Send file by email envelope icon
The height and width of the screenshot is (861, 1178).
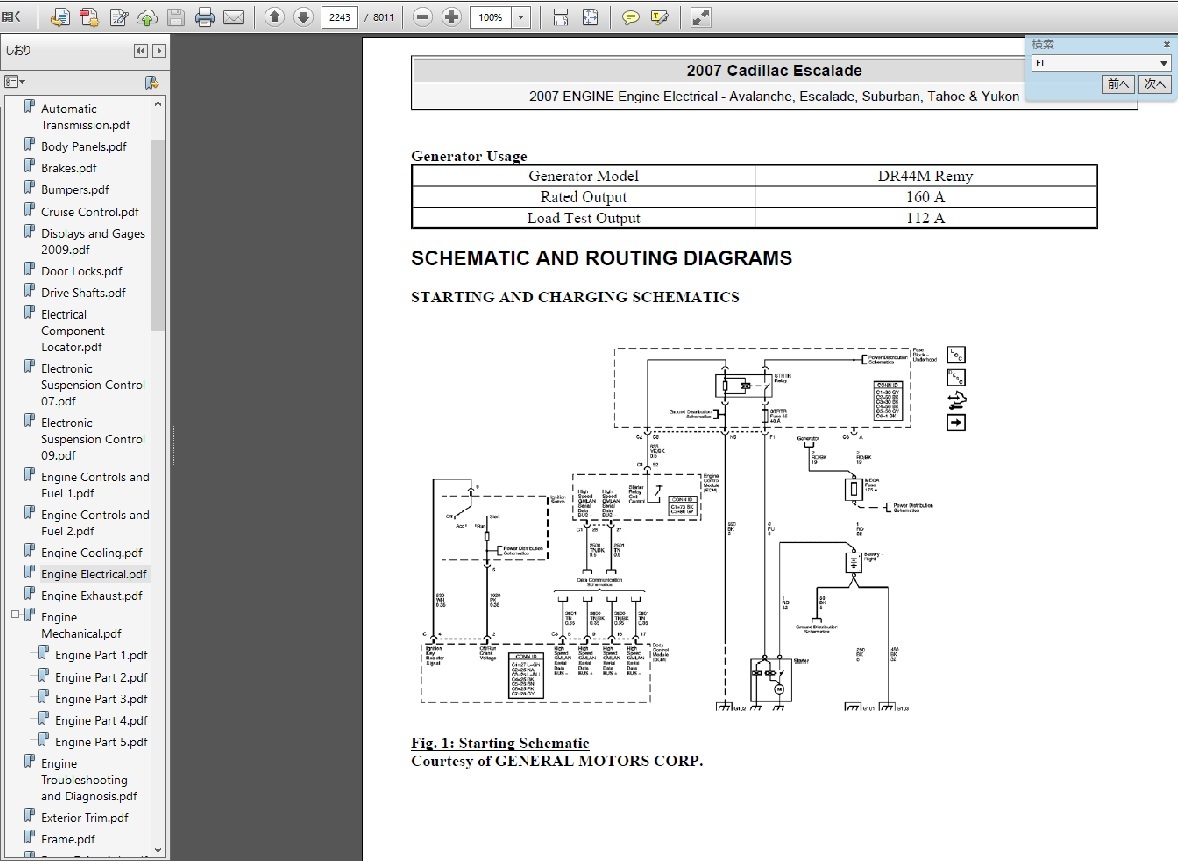[234, 17]
